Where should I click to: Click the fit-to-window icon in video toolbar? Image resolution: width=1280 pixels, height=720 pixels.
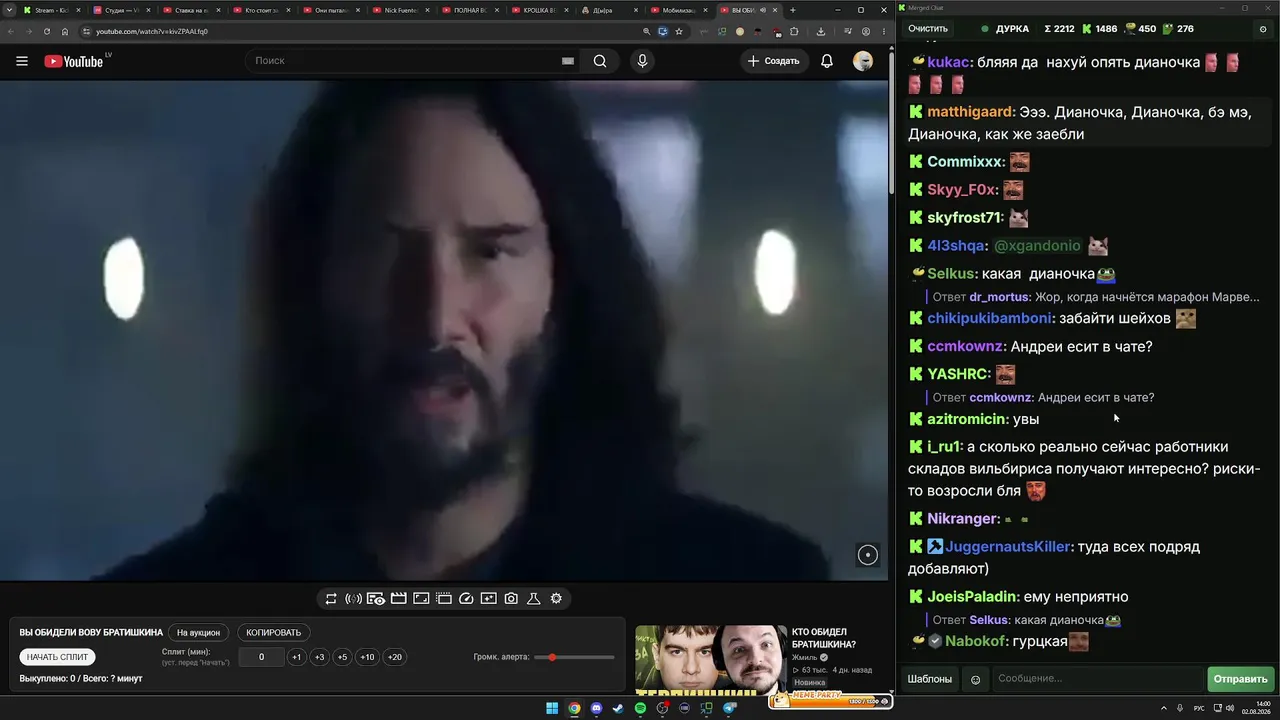tap(421, 599)
